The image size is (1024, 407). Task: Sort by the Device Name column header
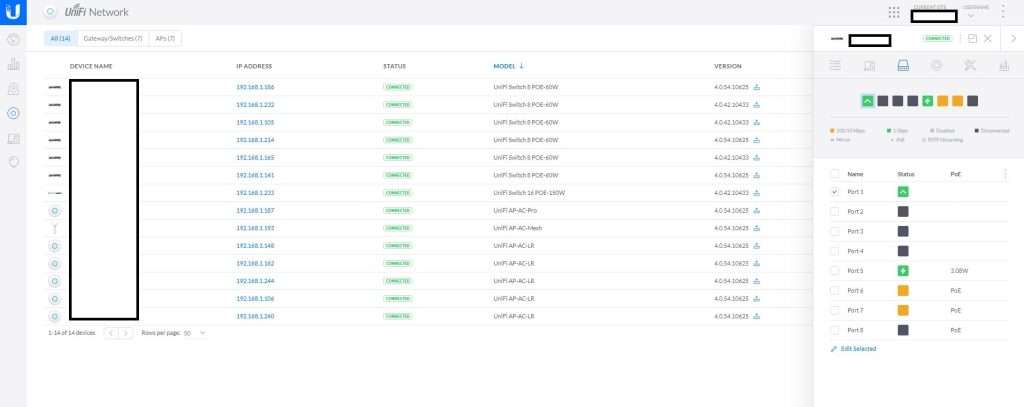pos(91,66)
